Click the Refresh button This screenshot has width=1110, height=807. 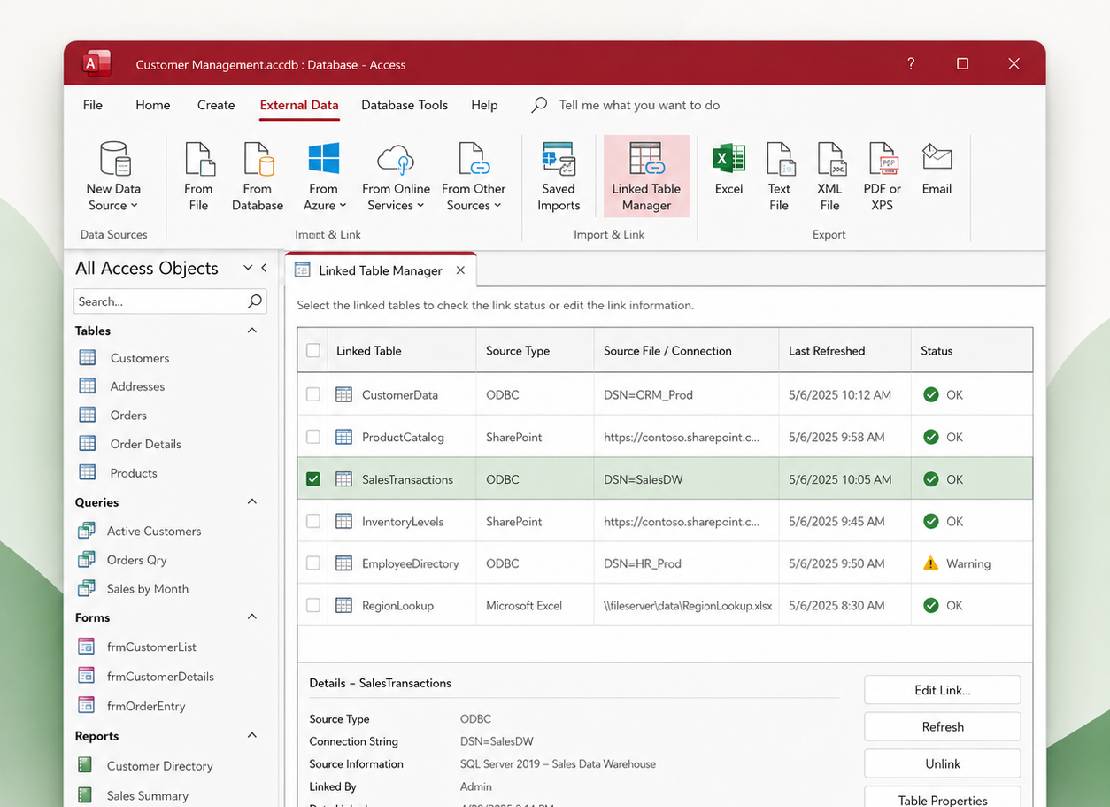[942, 727]
